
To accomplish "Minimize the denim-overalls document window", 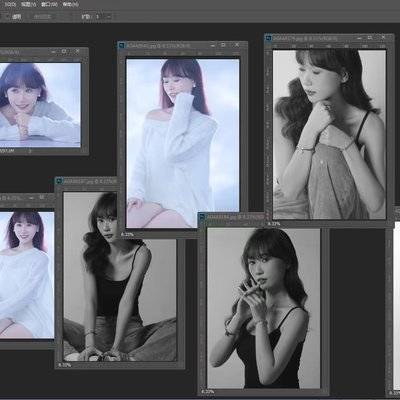I will click(x=359, y=38).
